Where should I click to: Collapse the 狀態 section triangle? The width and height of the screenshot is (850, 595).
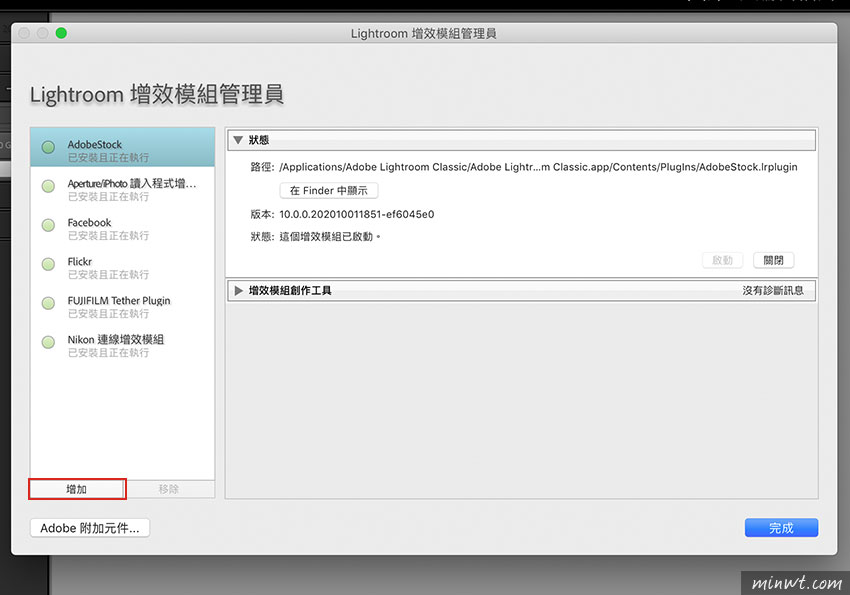(x=237, y=140)
